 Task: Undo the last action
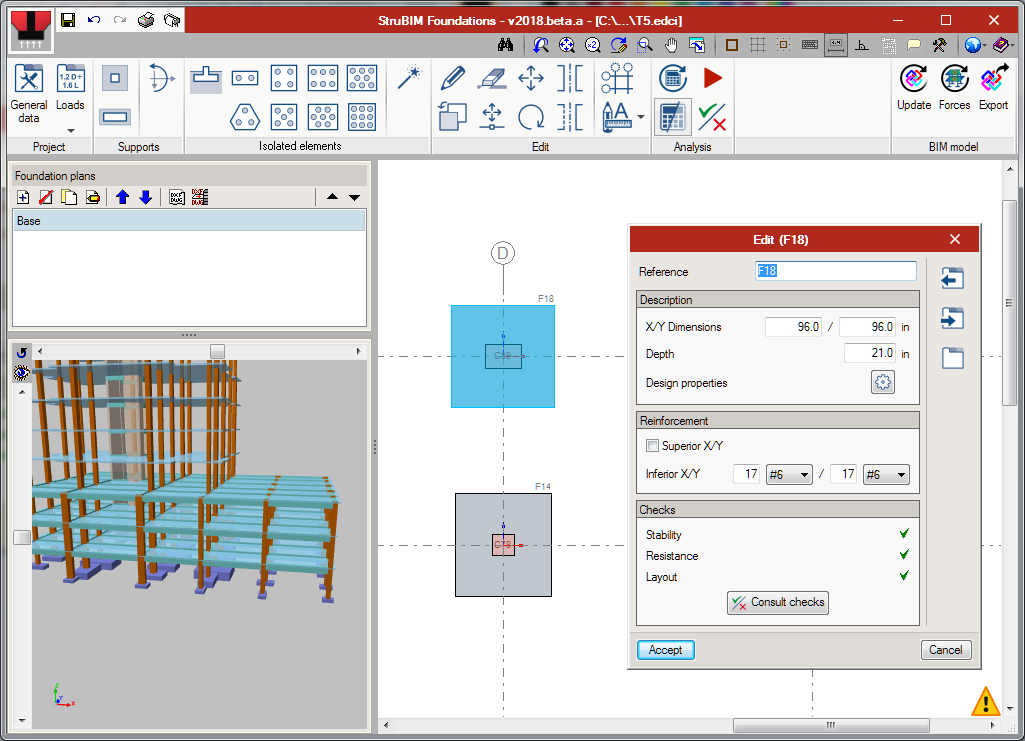(94, 20)
